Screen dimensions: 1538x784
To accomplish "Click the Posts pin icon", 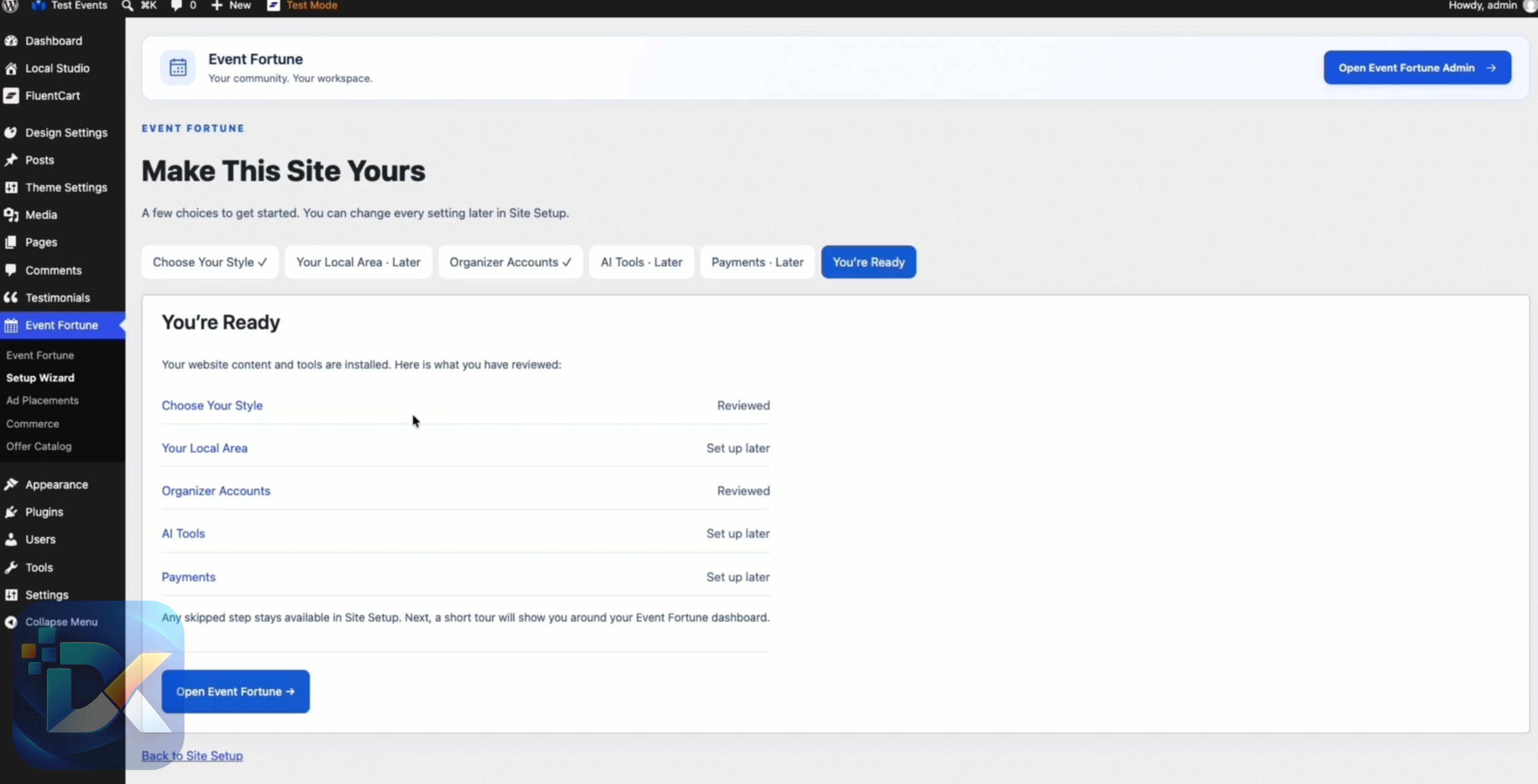I will [x=11, y=160].
